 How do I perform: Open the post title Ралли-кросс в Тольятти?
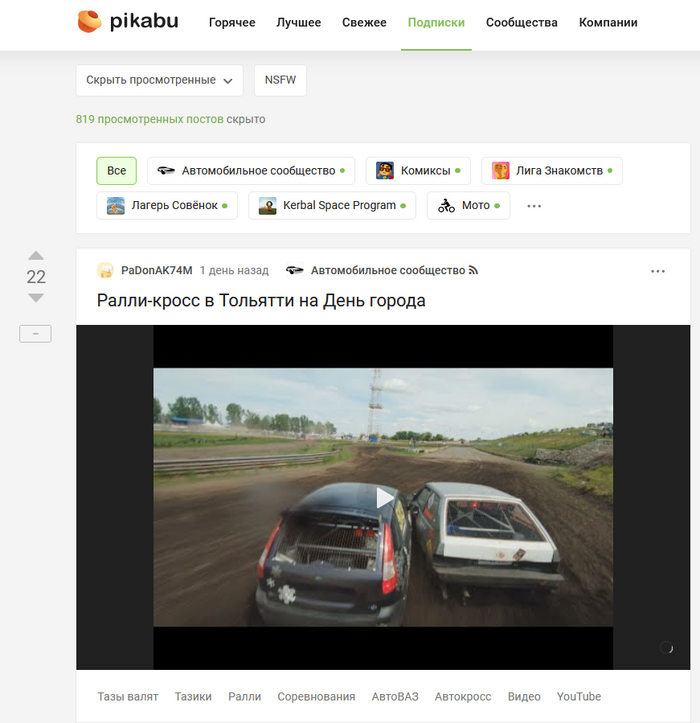point(261,300)
